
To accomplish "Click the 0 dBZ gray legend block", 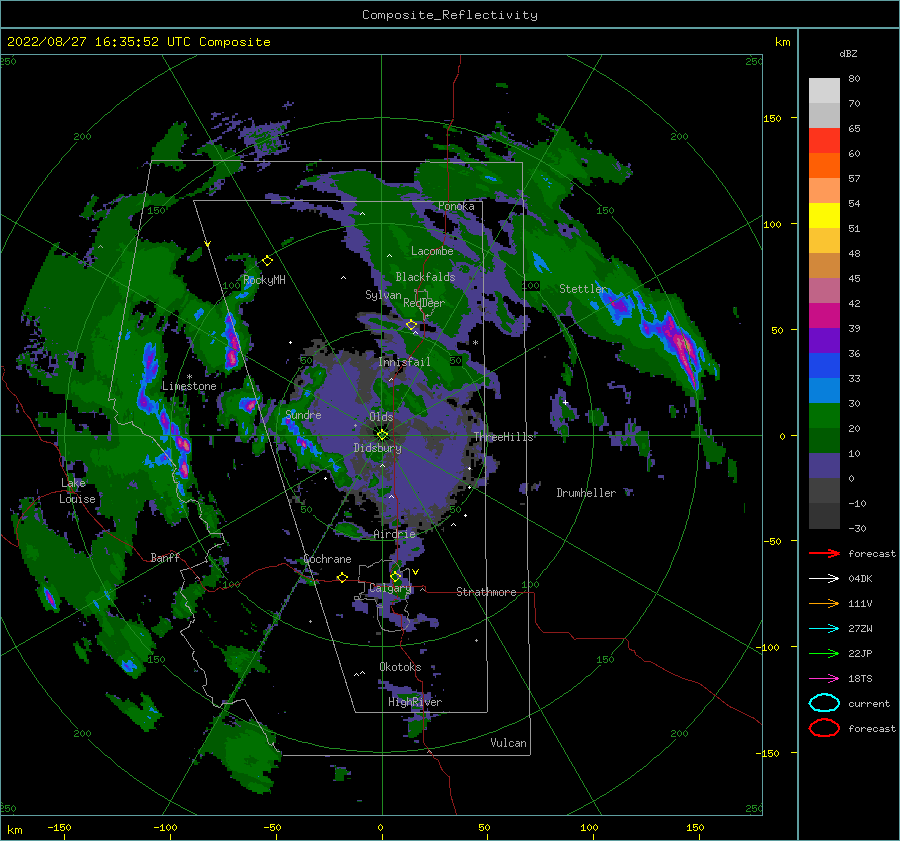I will coord(824,490).
